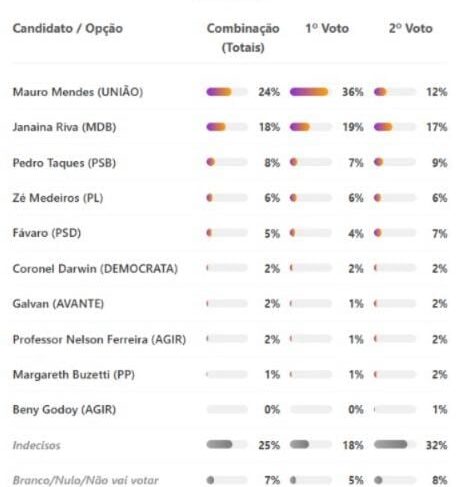Click Pedro Taques 8% combination bar
The height and width of the screenshot is (487, 456).
click(227, 162)
